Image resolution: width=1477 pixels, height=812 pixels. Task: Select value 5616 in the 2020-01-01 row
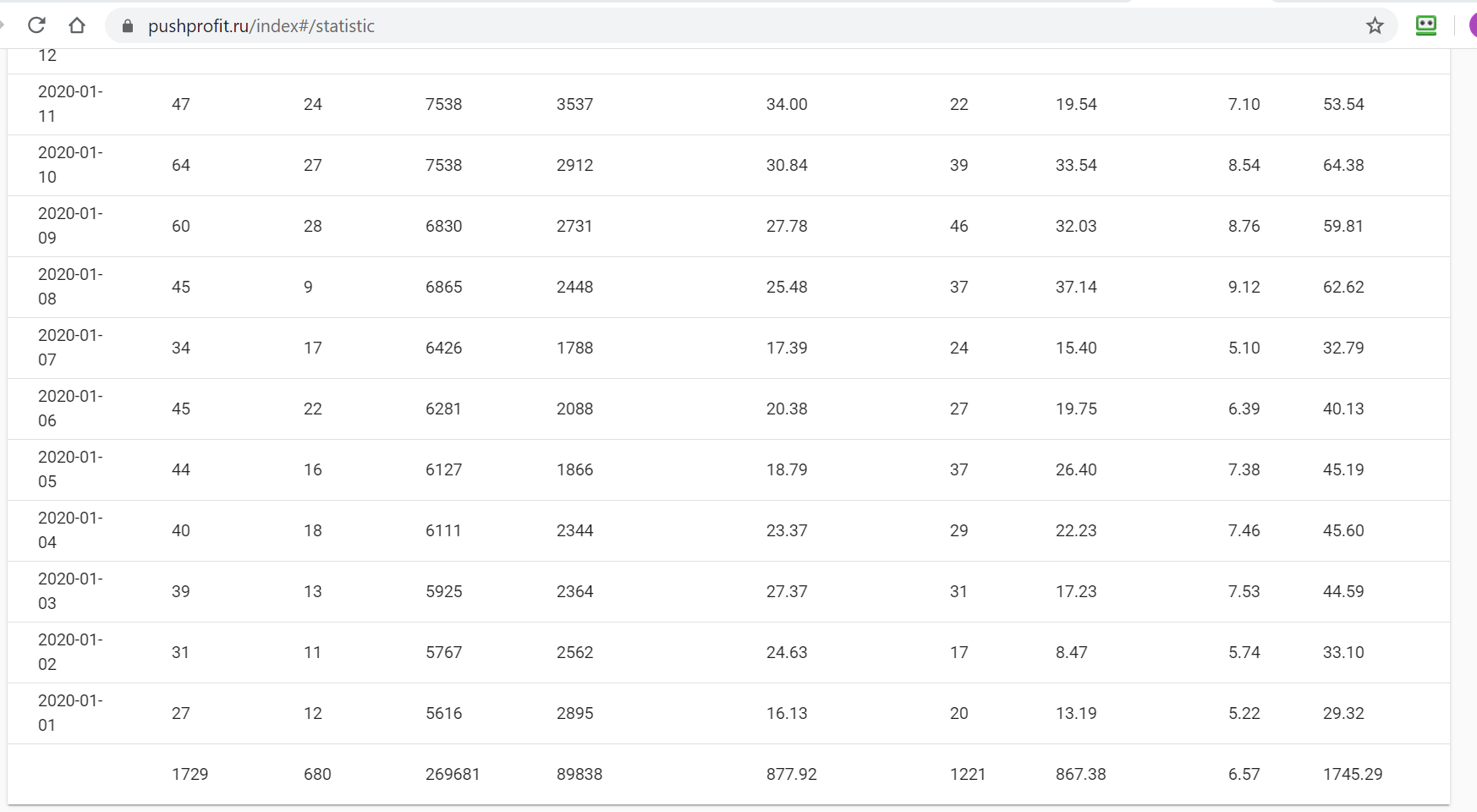443,713
